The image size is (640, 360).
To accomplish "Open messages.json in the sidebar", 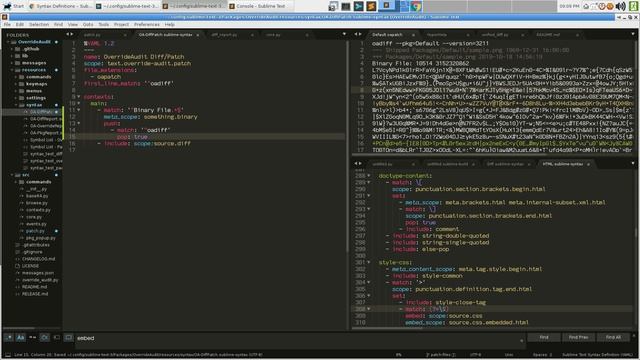I will click(38, 273).
